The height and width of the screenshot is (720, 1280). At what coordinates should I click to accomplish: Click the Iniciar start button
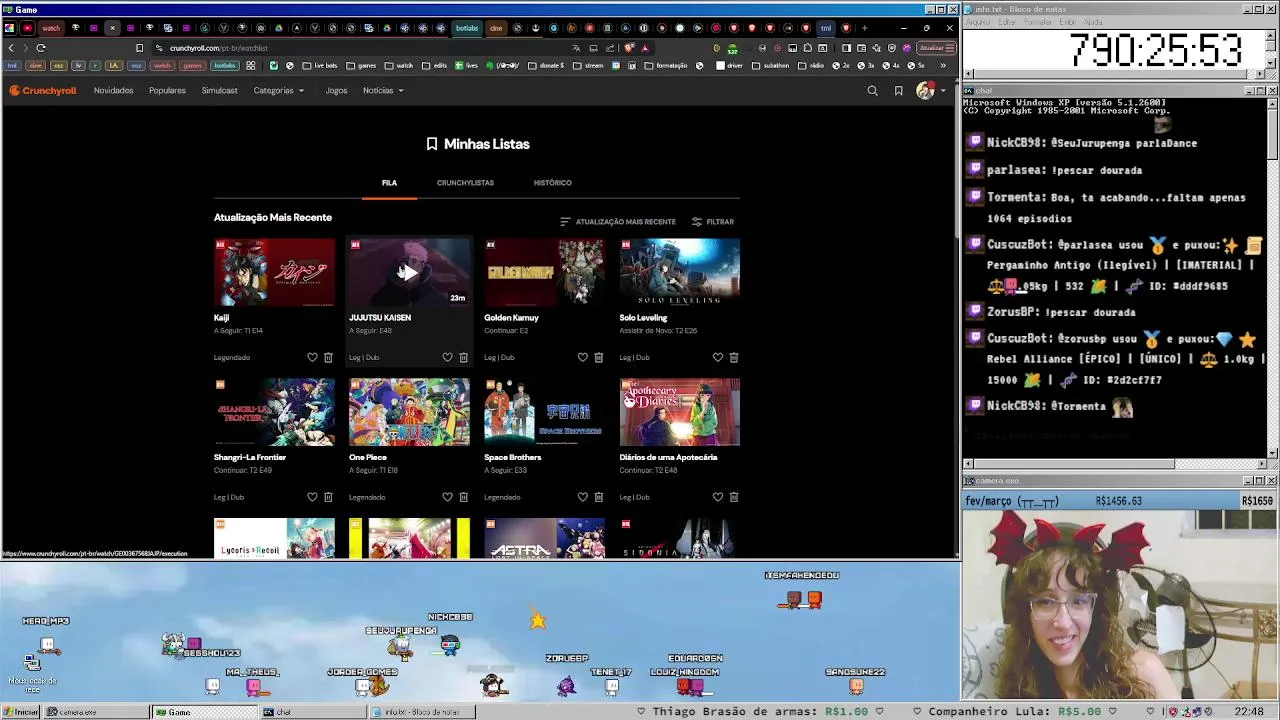(21, 712)
